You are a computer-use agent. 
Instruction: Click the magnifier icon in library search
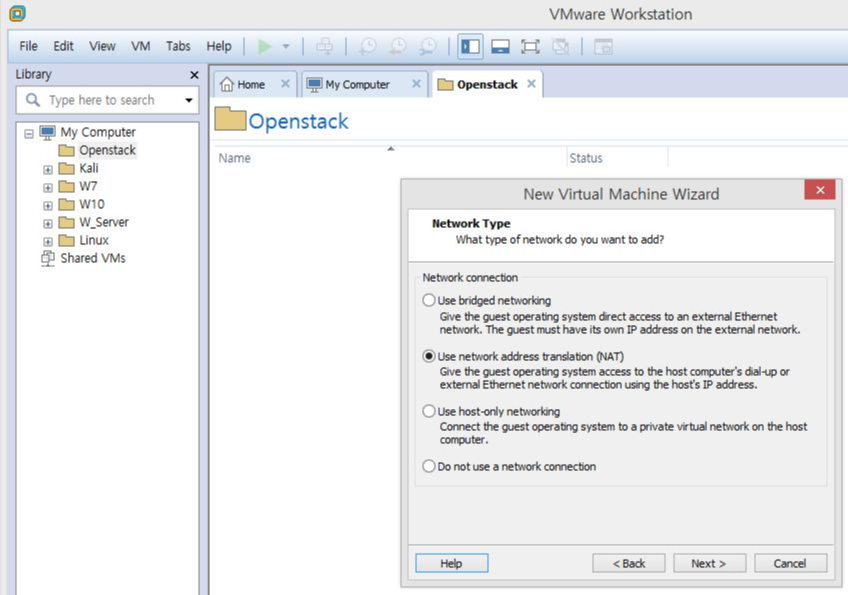coord(32,100)
